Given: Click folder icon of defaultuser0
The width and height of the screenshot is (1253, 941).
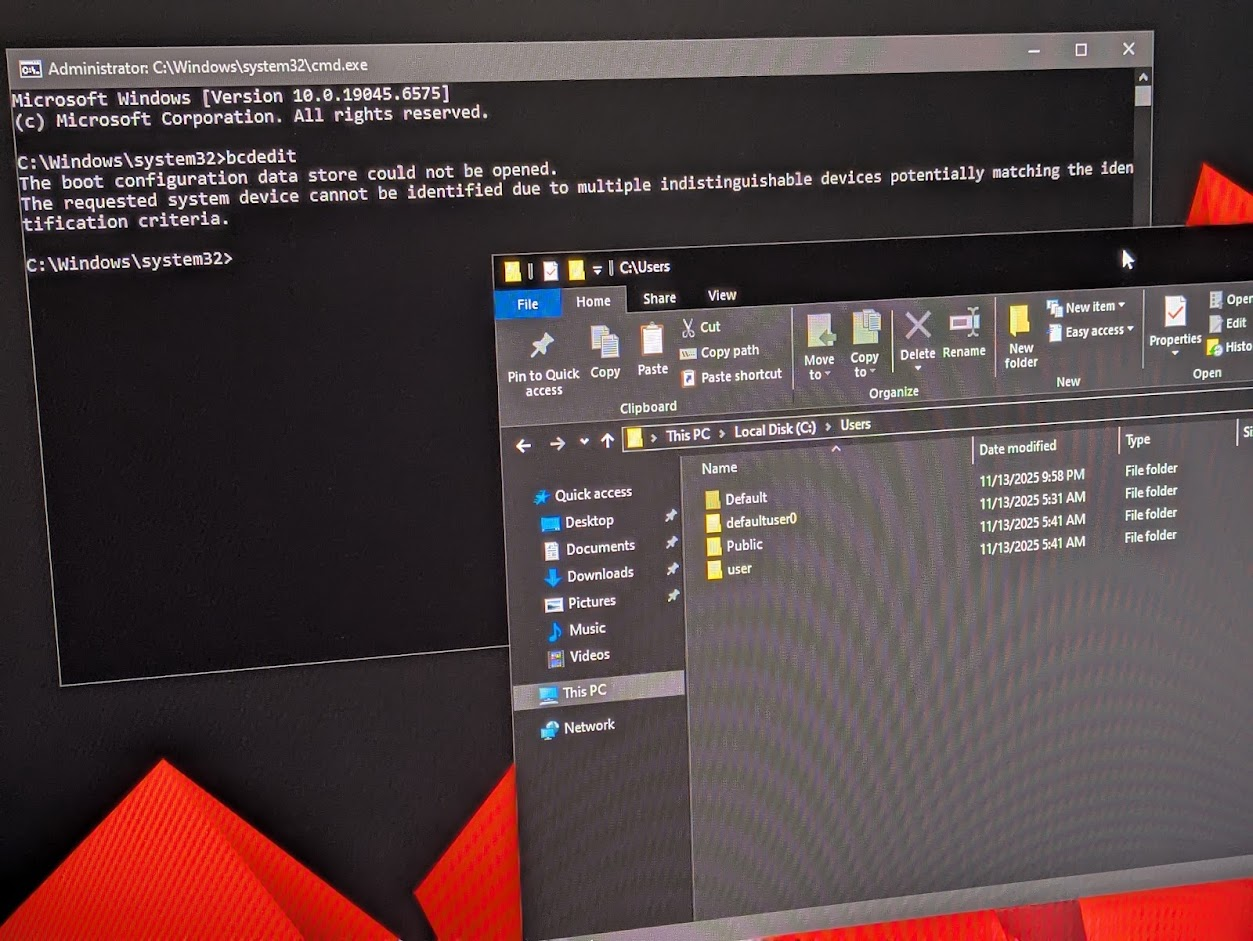Looking at the screenshot, I should [x=713, y=523].
